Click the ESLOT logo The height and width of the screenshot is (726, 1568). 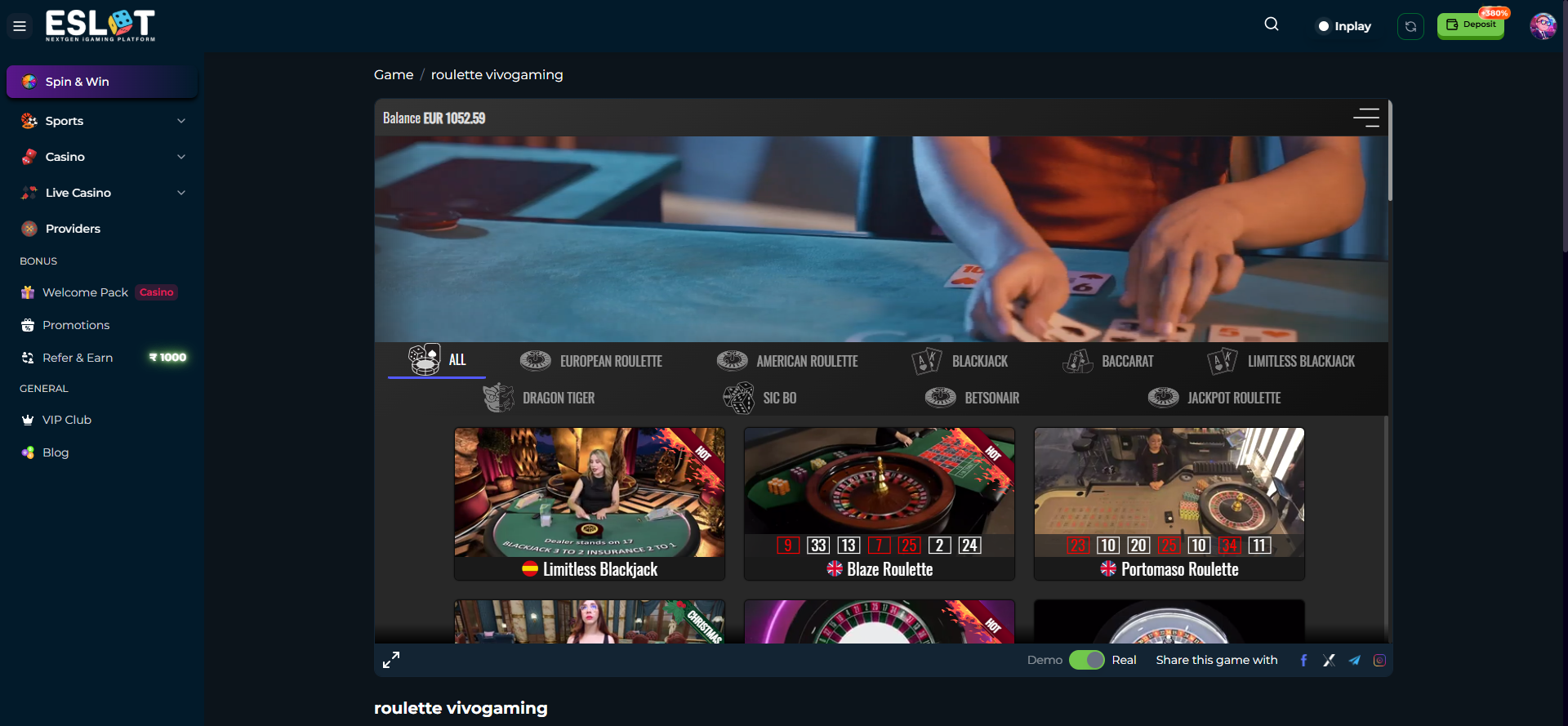tap(100, 25)
